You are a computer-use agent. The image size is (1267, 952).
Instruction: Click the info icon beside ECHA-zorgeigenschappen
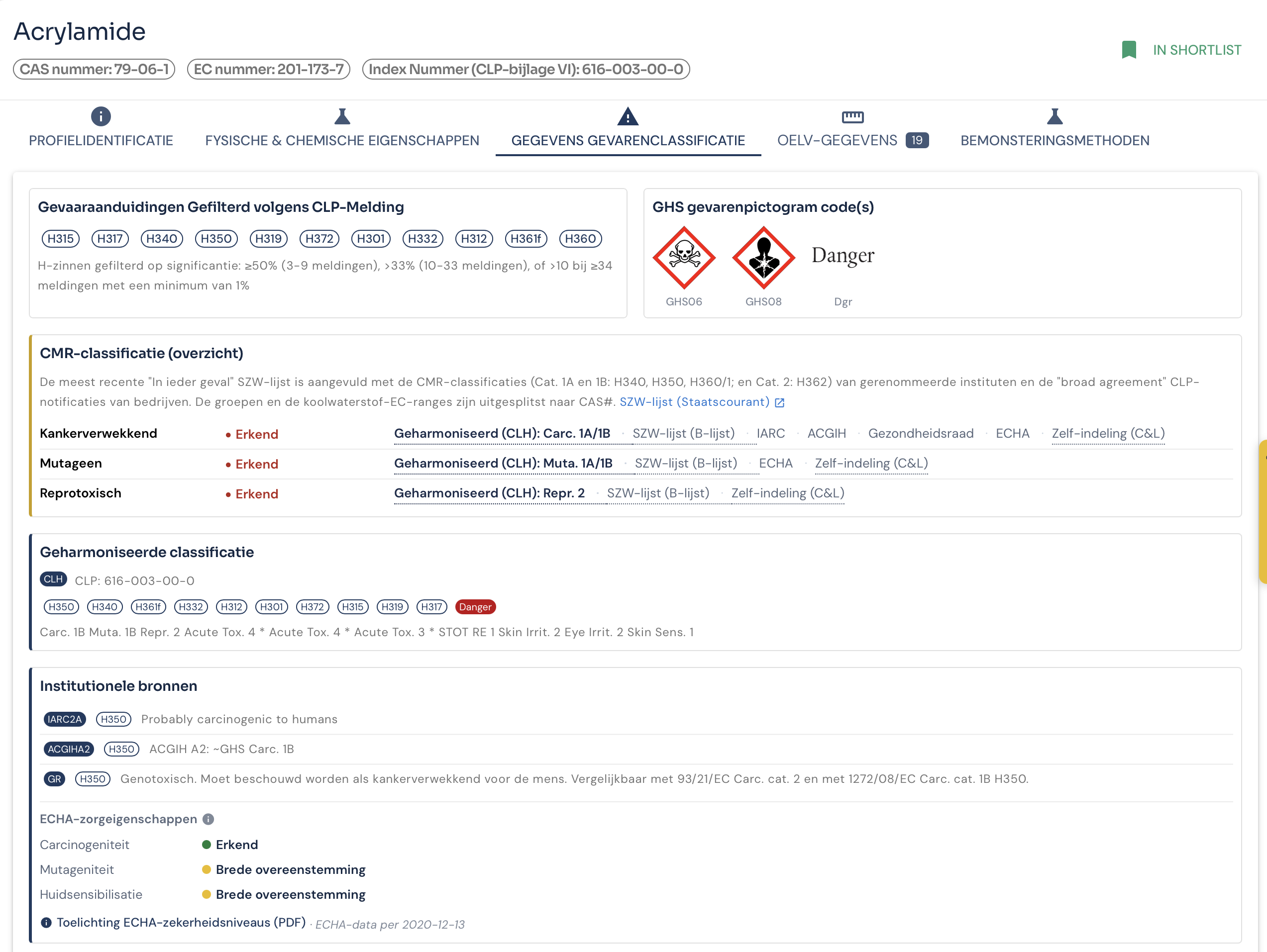point(209,819)
